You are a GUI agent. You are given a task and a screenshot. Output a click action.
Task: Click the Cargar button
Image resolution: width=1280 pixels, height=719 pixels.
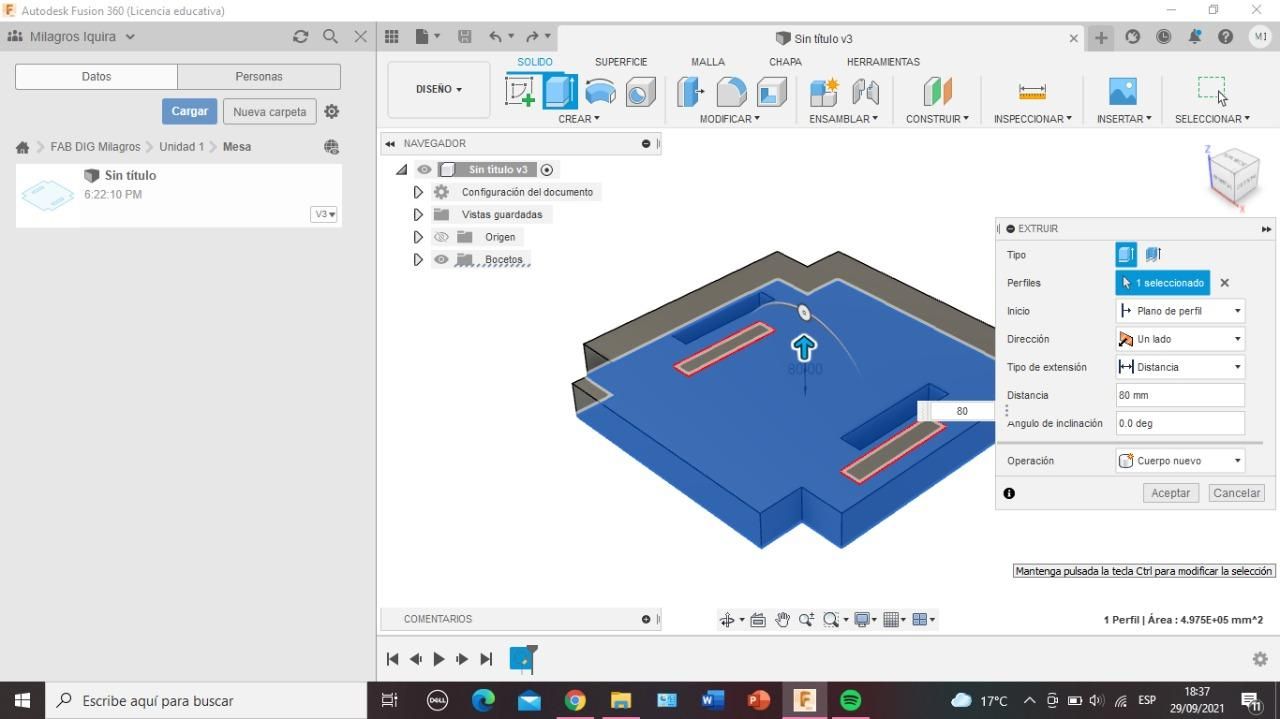coord(189,111)
